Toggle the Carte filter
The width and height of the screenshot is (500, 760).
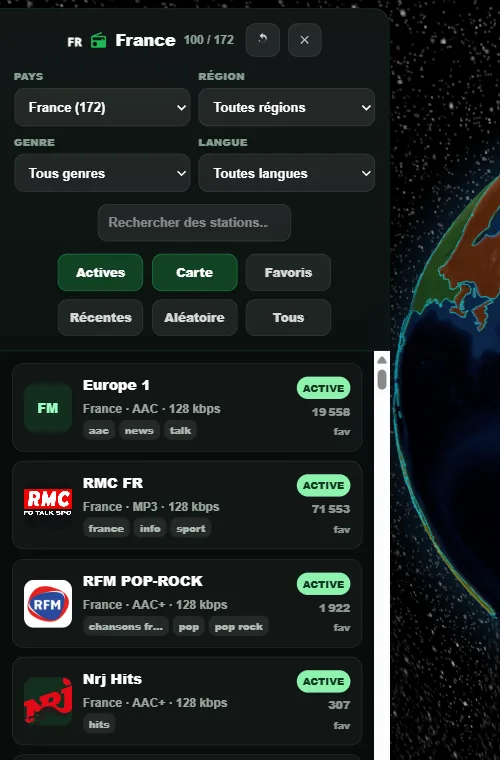tap(195, 272)
